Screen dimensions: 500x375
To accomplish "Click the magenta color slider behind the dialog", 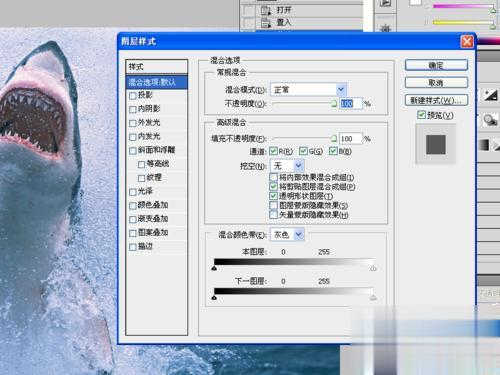I will [464, 6].
